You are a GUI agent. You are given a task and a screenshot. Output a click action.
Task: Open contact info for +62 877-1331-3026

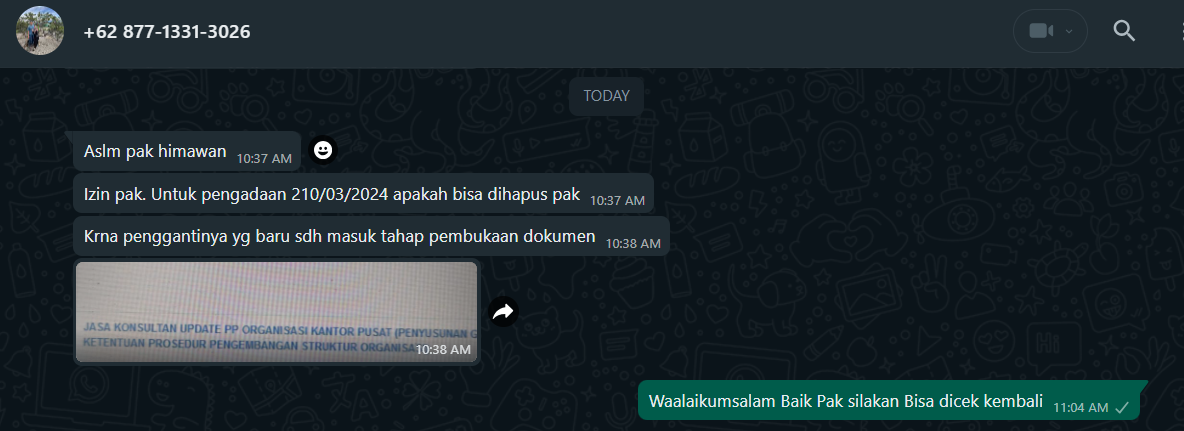(167, 32)
